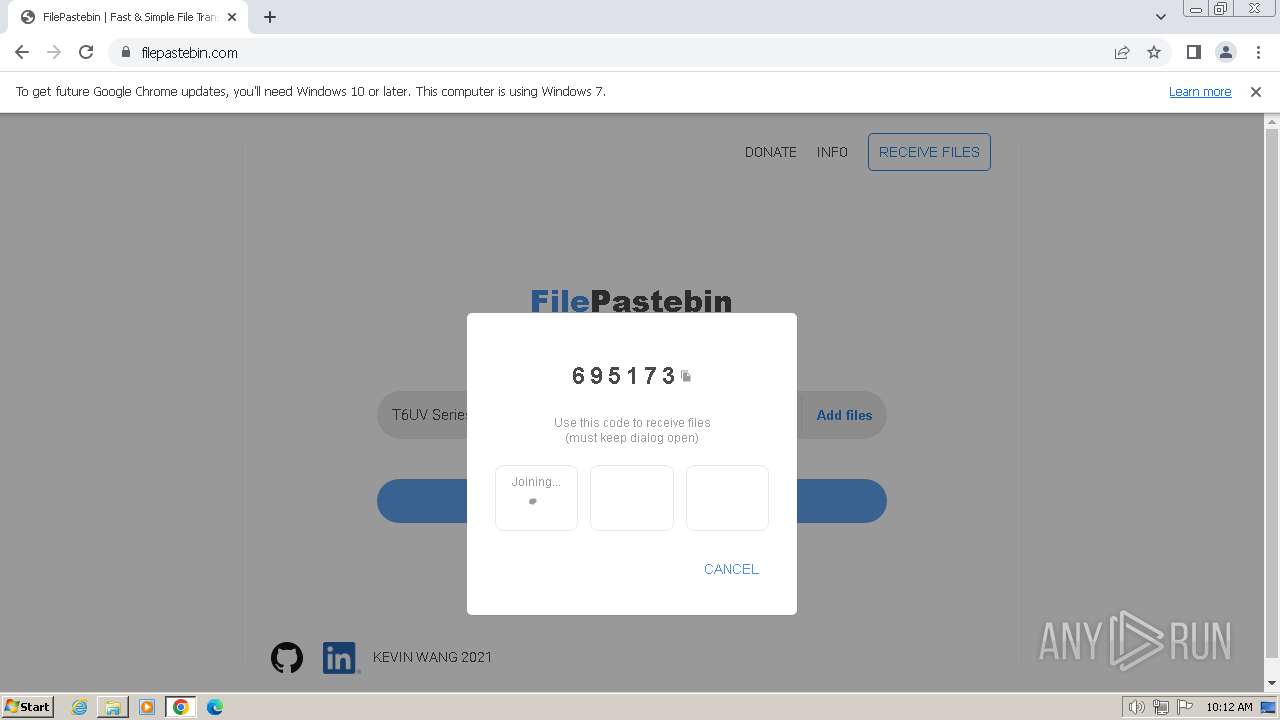The image size is (1280, 720).
Task: Share this page using the share icon
Action: (x=1122, y=52)
